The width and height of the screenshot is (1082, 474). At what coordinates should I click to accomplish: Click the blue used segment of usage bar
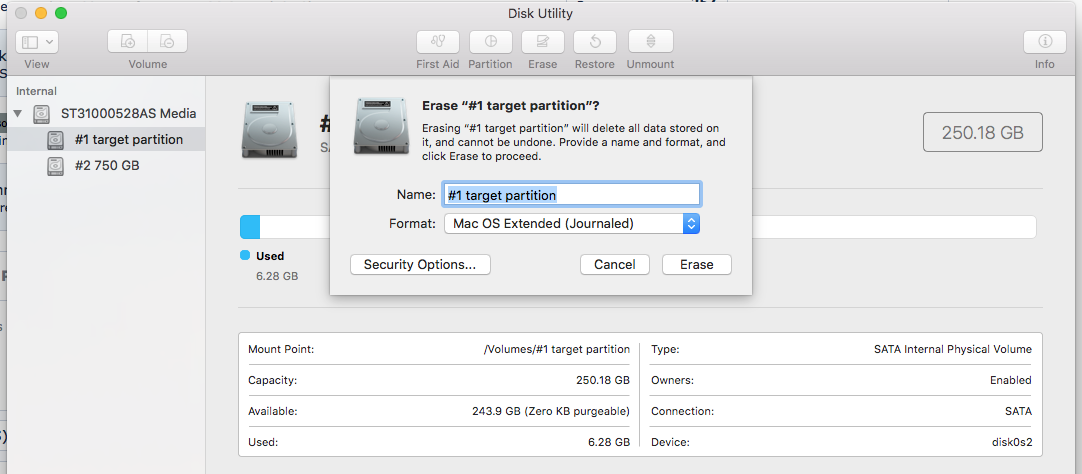click(x=250, y=227)
